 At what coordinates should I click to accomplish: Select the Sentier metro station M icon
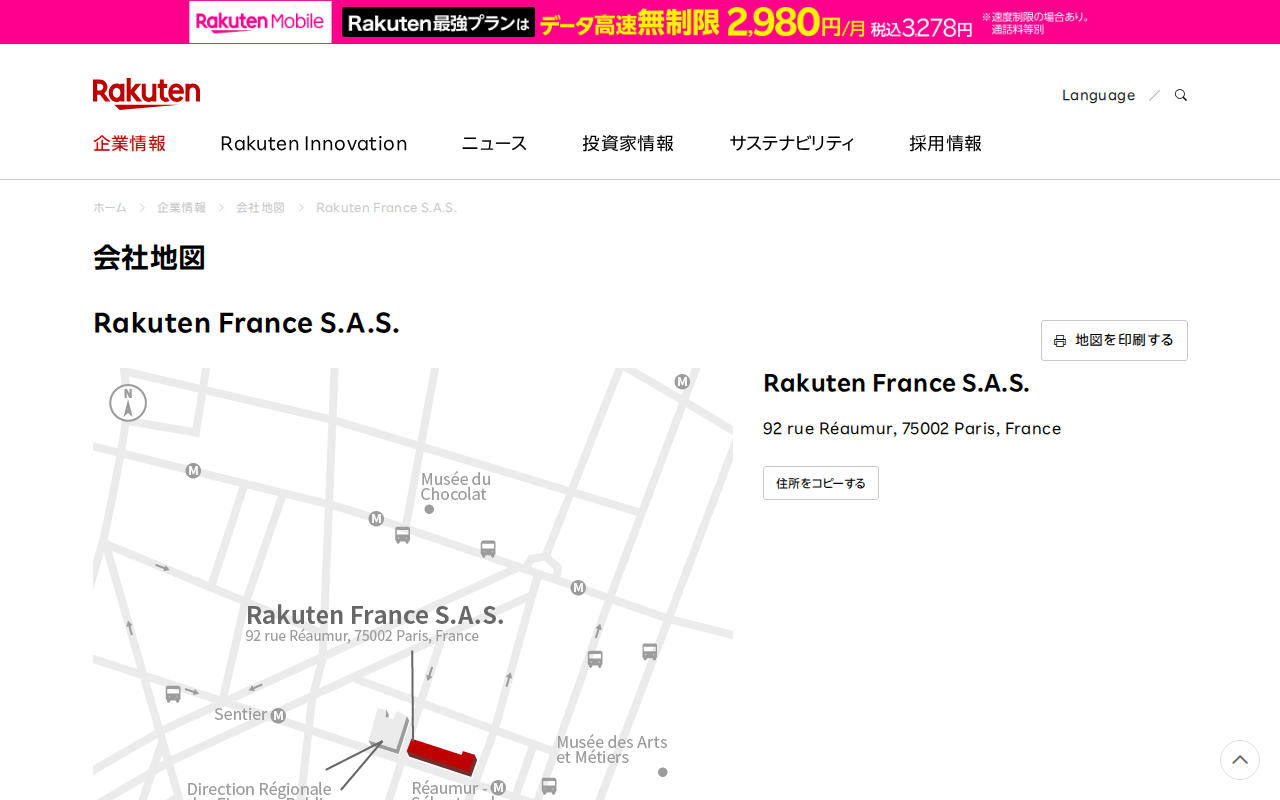[x=277, y=714]
